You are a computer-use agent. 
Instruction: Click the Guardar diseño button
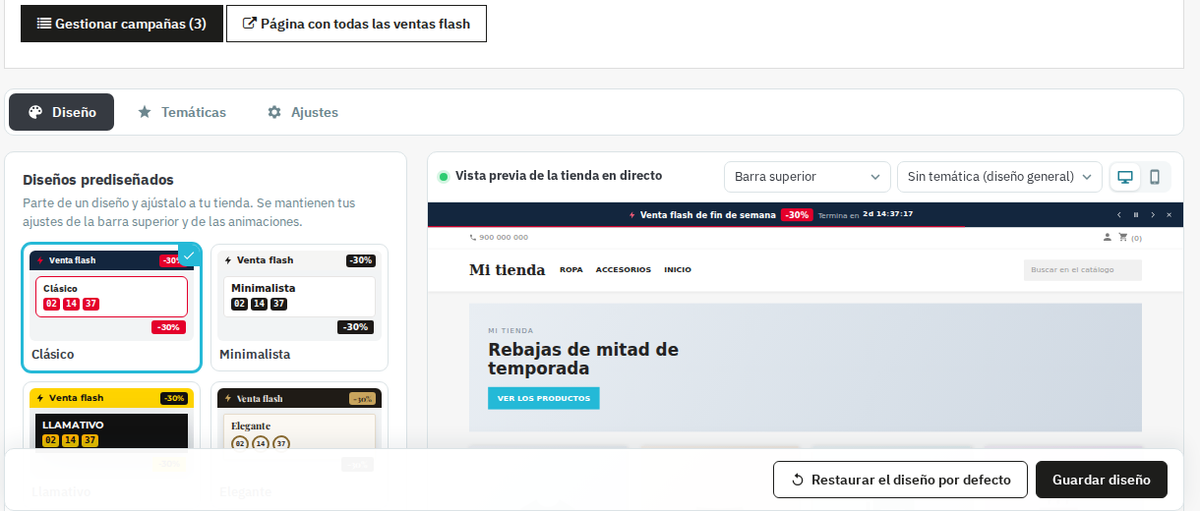1101,480
